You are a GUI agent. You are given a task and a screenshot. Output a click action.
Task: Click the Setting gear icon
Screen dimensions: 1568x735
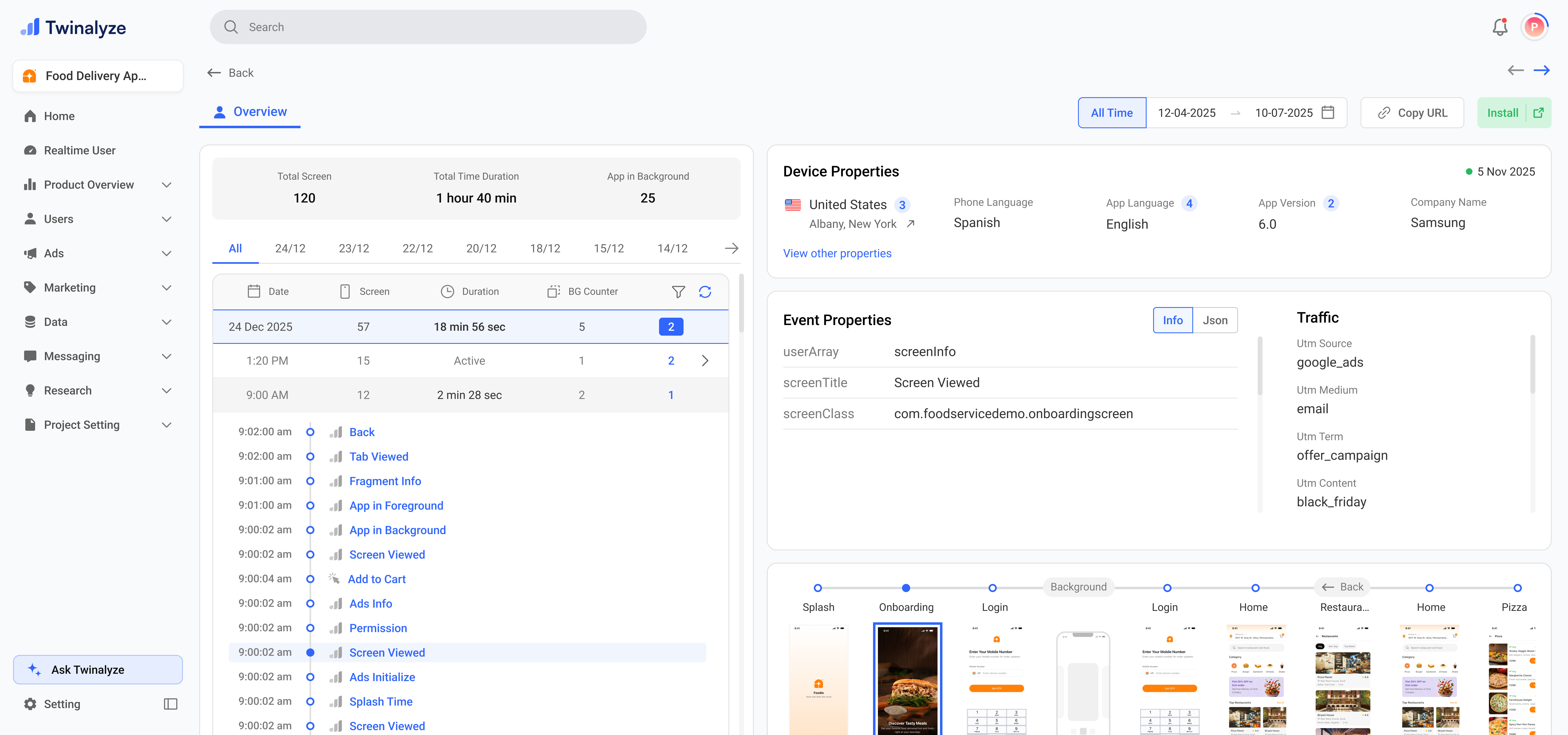(30, 704)
